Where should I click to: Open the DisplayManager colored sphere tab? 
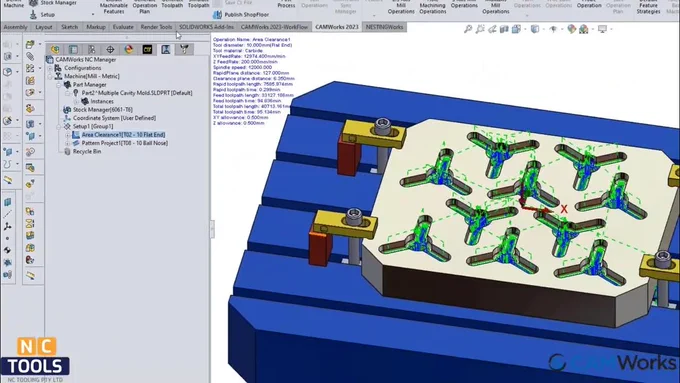click(129, 49)
